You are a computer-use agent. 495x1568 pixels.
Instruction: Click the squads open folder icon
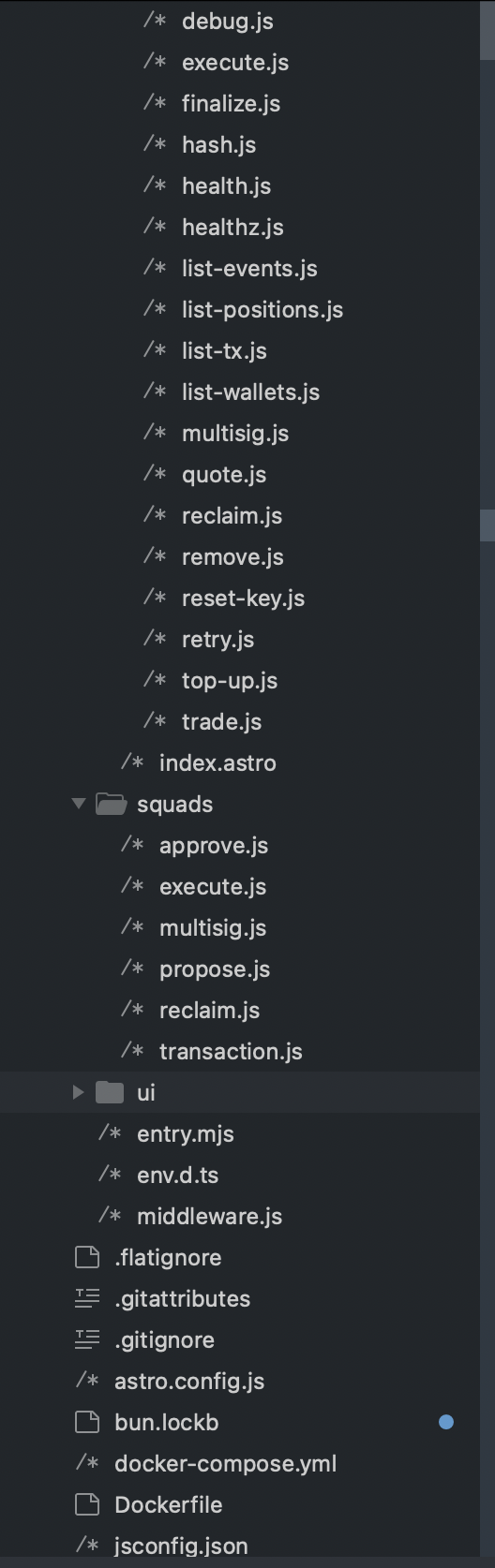coord(111,804)
